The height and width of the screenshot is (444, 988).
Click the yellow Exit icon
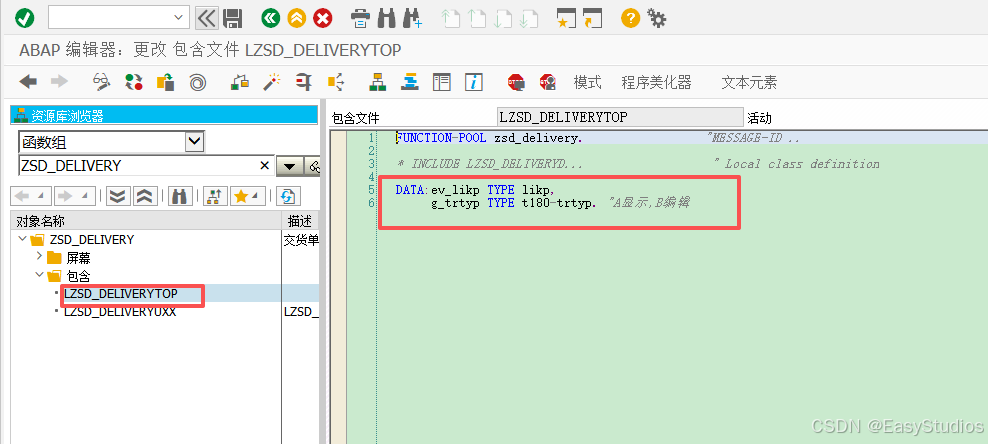297,18
